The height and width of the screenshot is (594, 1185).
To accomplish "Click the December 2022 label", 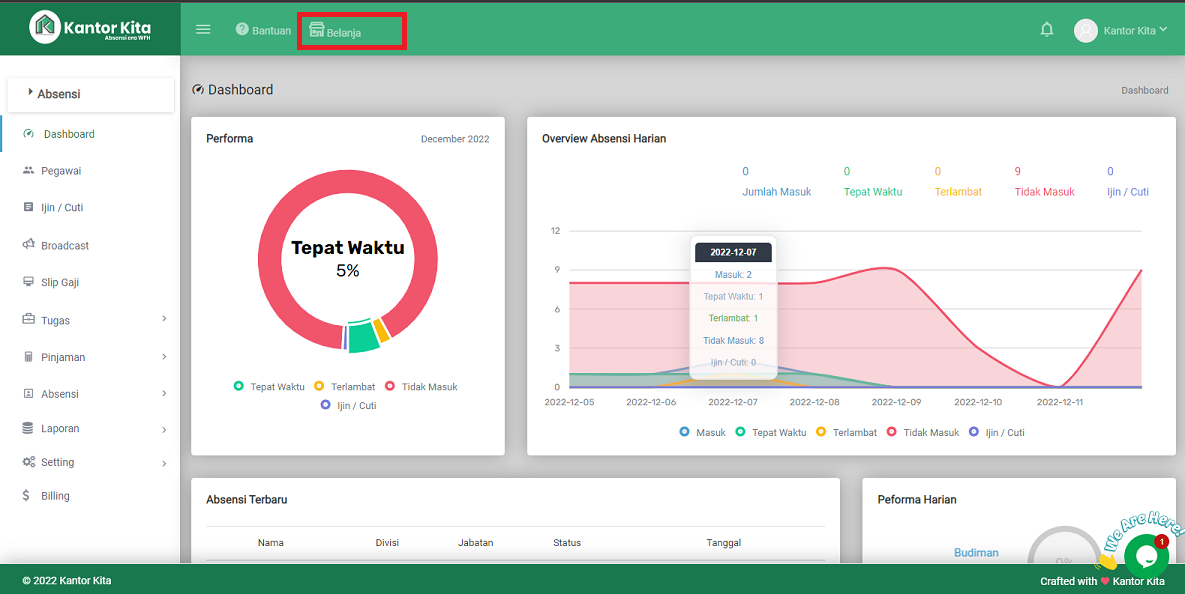I will 455,139.
